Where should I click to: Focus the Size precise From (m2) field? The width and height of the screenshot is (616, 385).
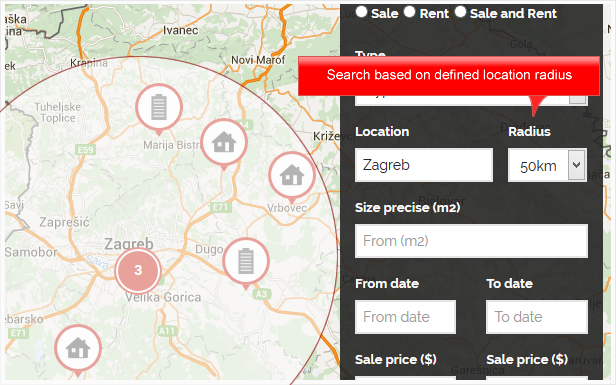tap(471, 241)
